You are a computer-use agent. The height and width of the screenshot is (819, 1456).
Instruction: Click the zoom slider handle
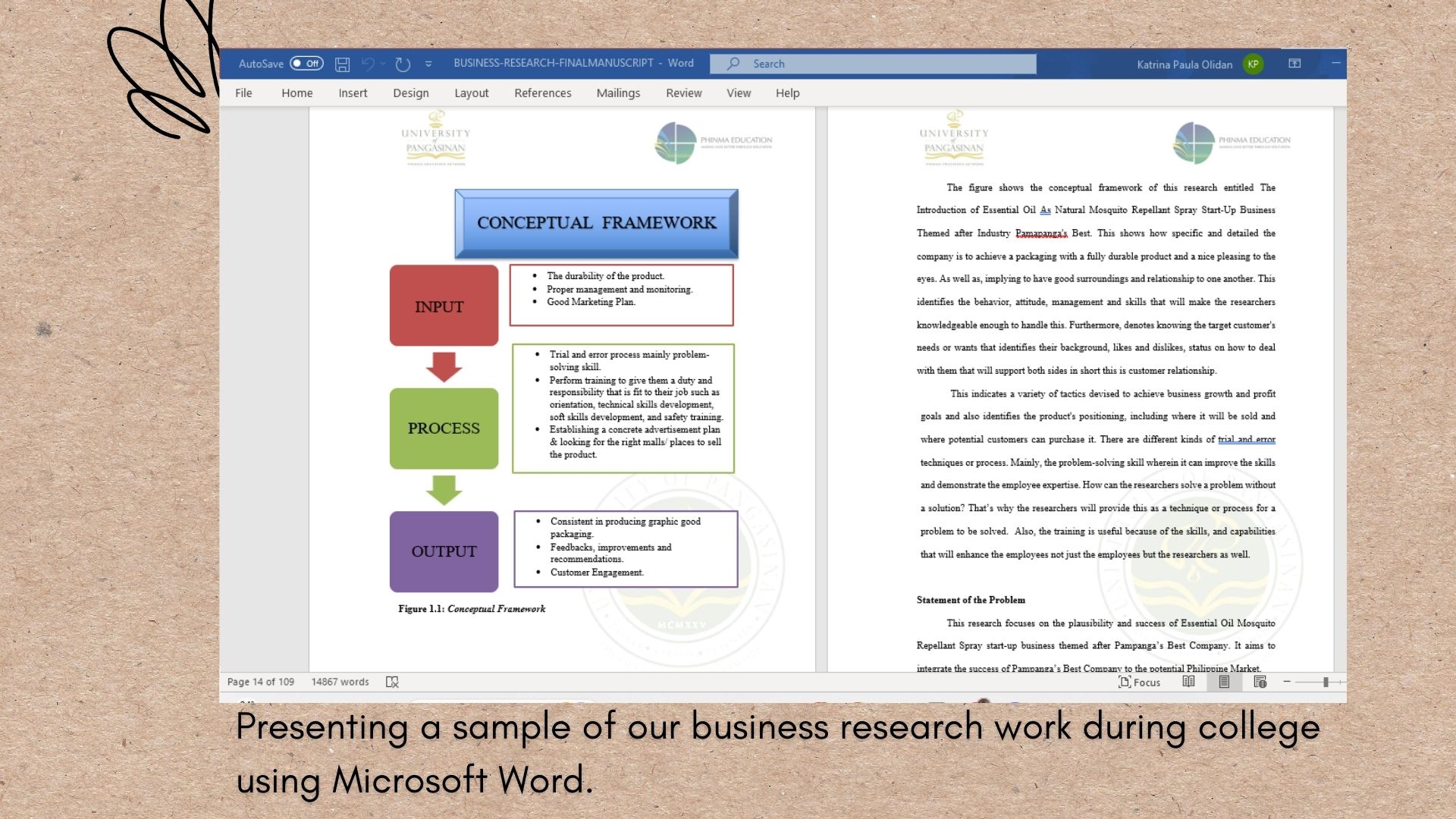point(1326,682)
